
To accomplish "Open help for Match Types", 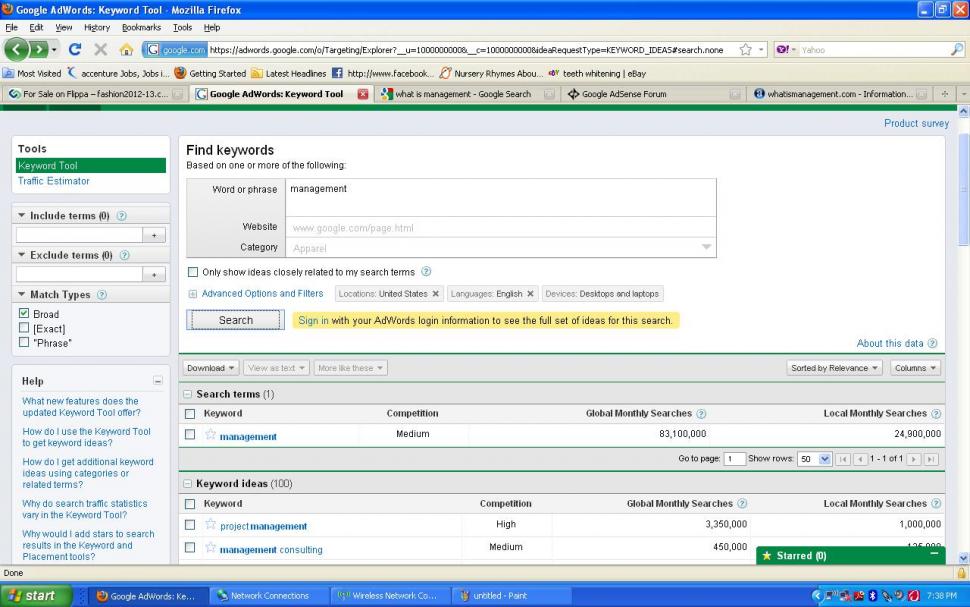I will (102, 295).
